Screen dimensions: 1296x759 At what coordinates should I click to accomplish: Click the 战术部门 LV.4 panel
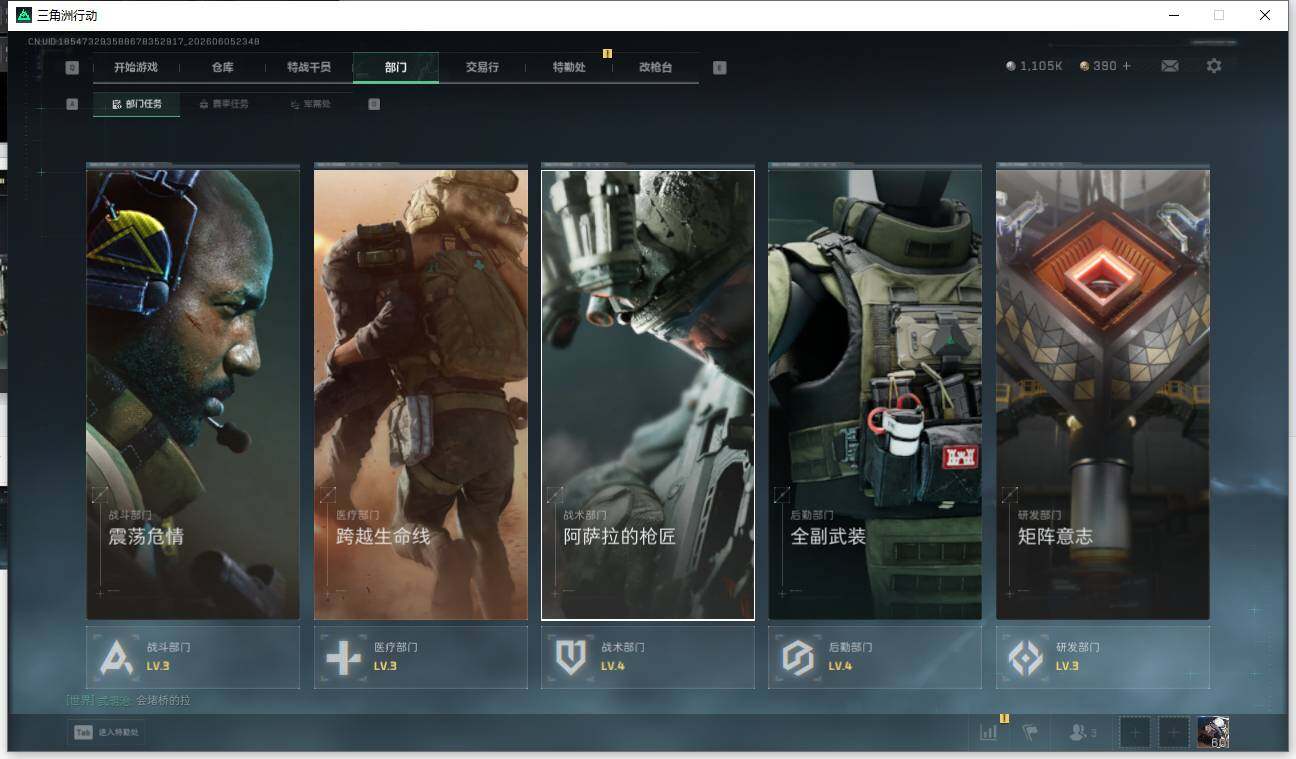648,657
